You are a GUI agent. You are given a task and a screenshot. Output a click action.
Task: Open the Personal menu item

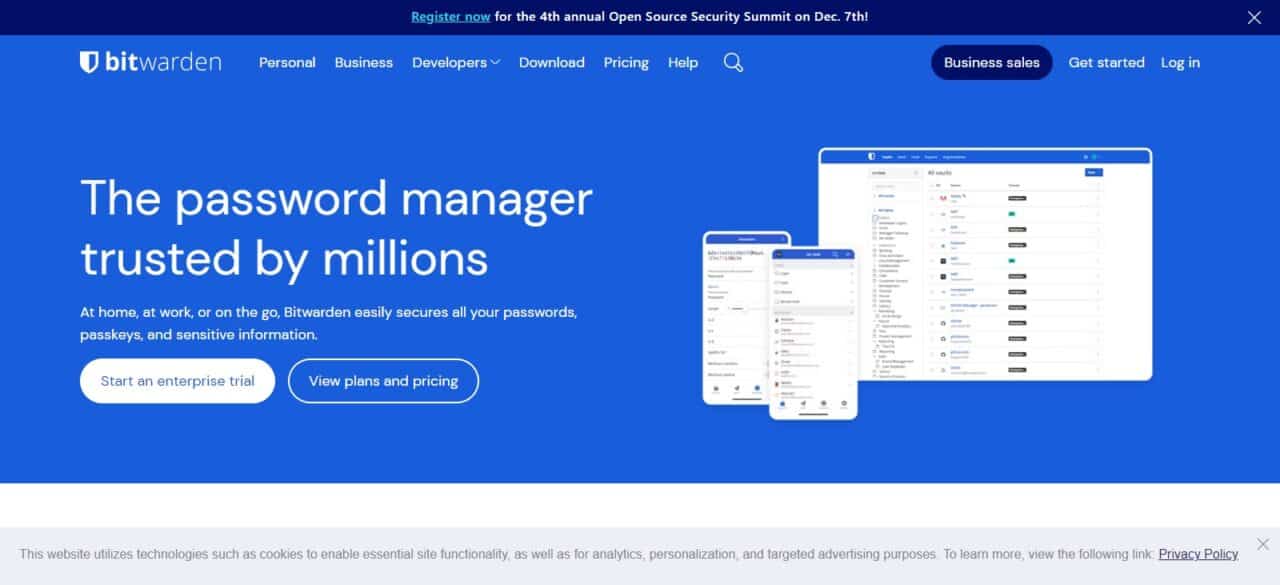pyautogui.click(x=287, y=62)
